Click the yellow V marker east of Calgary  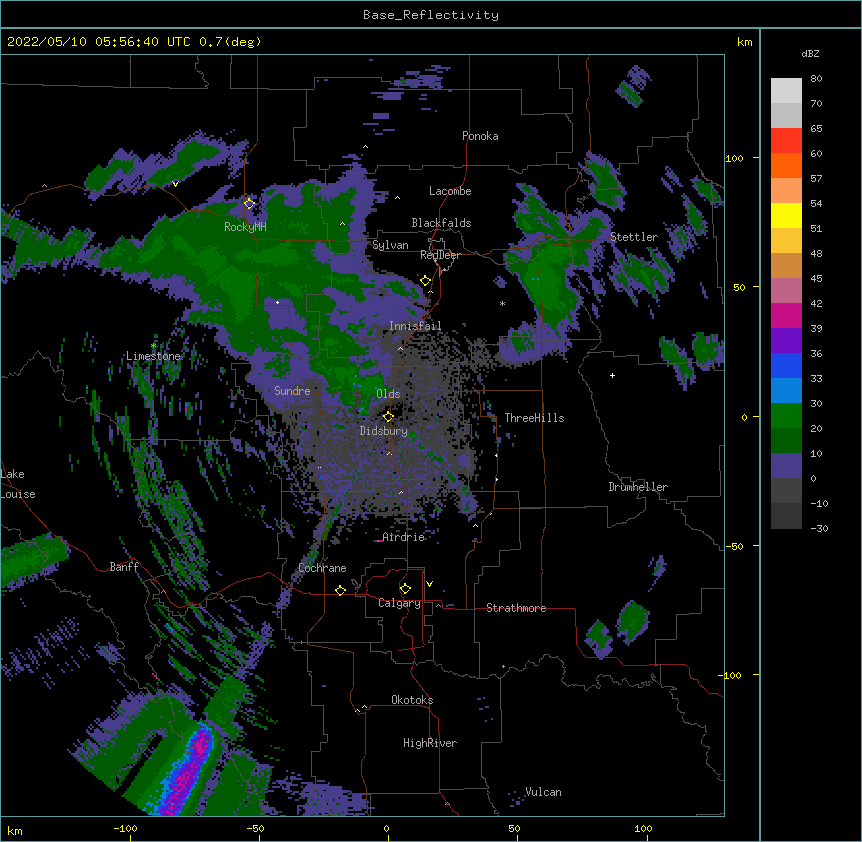click(x=429, y=584)
